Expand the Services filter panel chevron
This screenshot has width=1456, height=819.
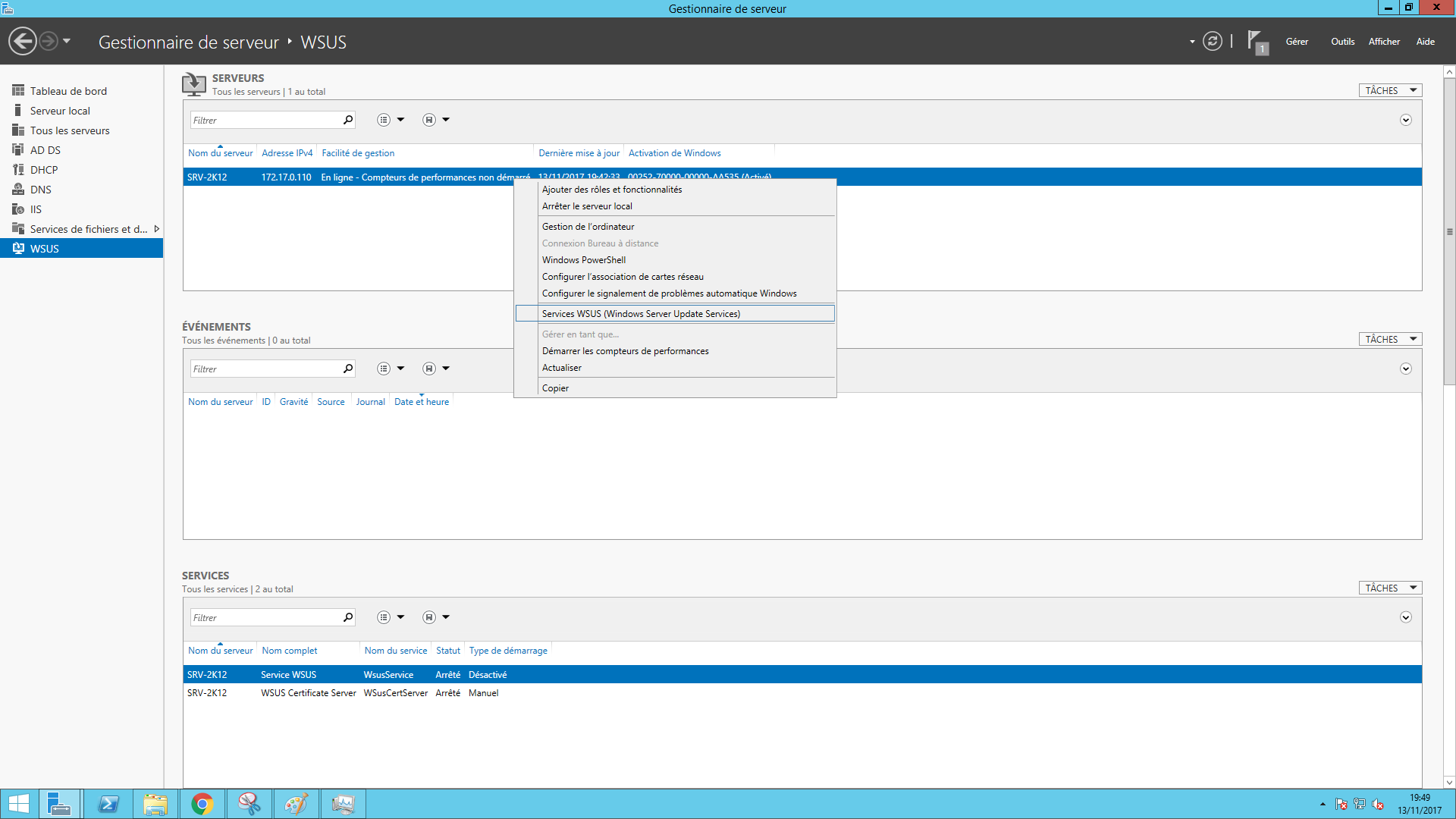pyautogui.click(x=1405, y=617)
